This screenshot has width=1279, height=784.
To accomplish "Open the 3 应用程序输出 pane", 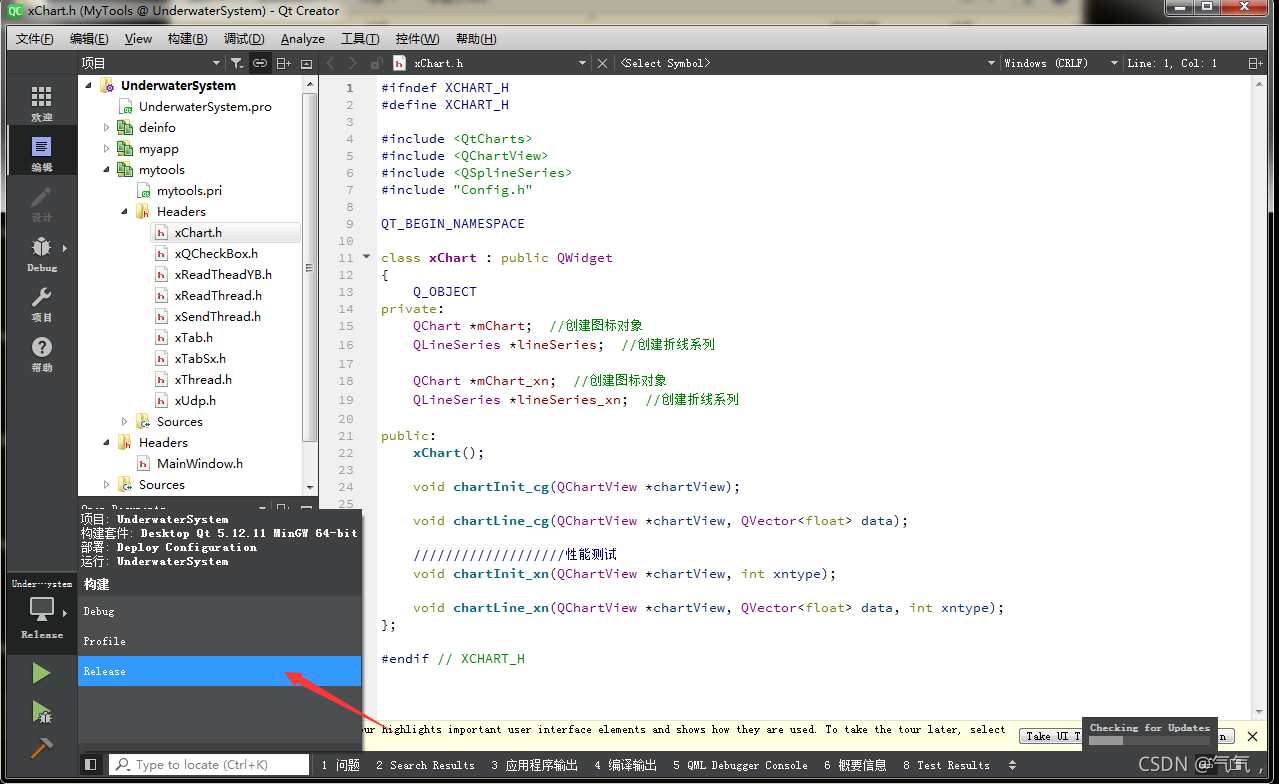I will point(534,765).
